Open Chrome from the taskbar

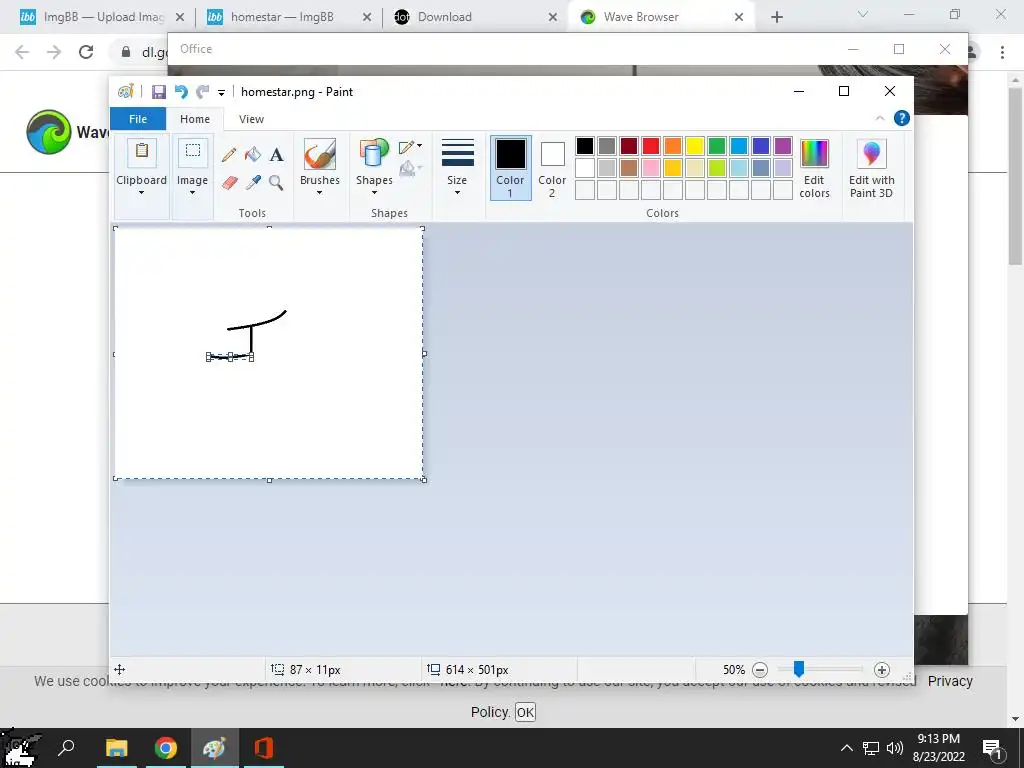point(166,748)
